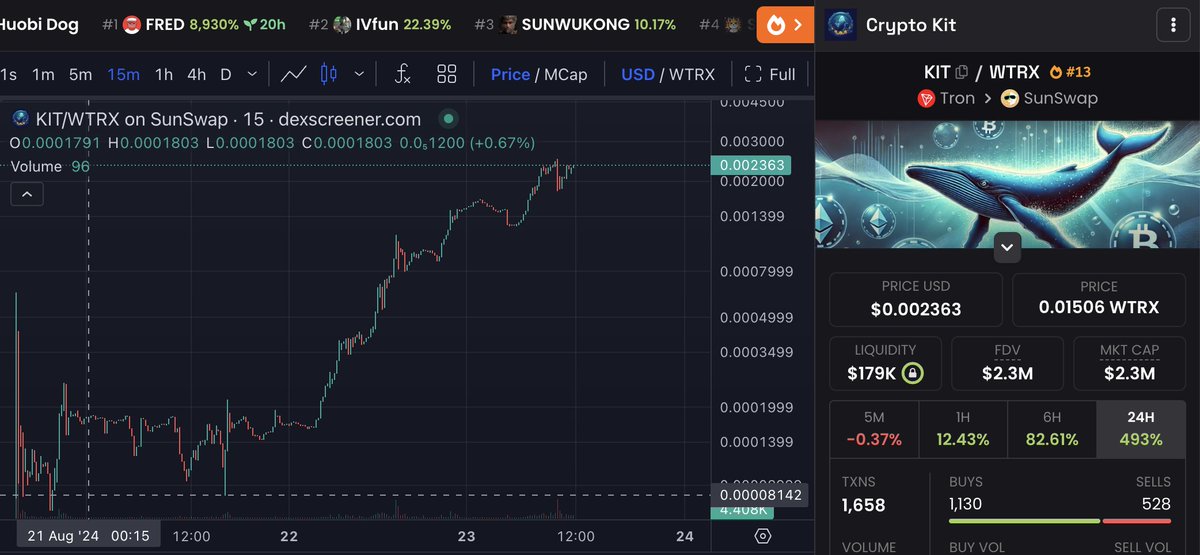Click the liquidity lock icon
1200x555 pixels.
click(x=911, y=374)
